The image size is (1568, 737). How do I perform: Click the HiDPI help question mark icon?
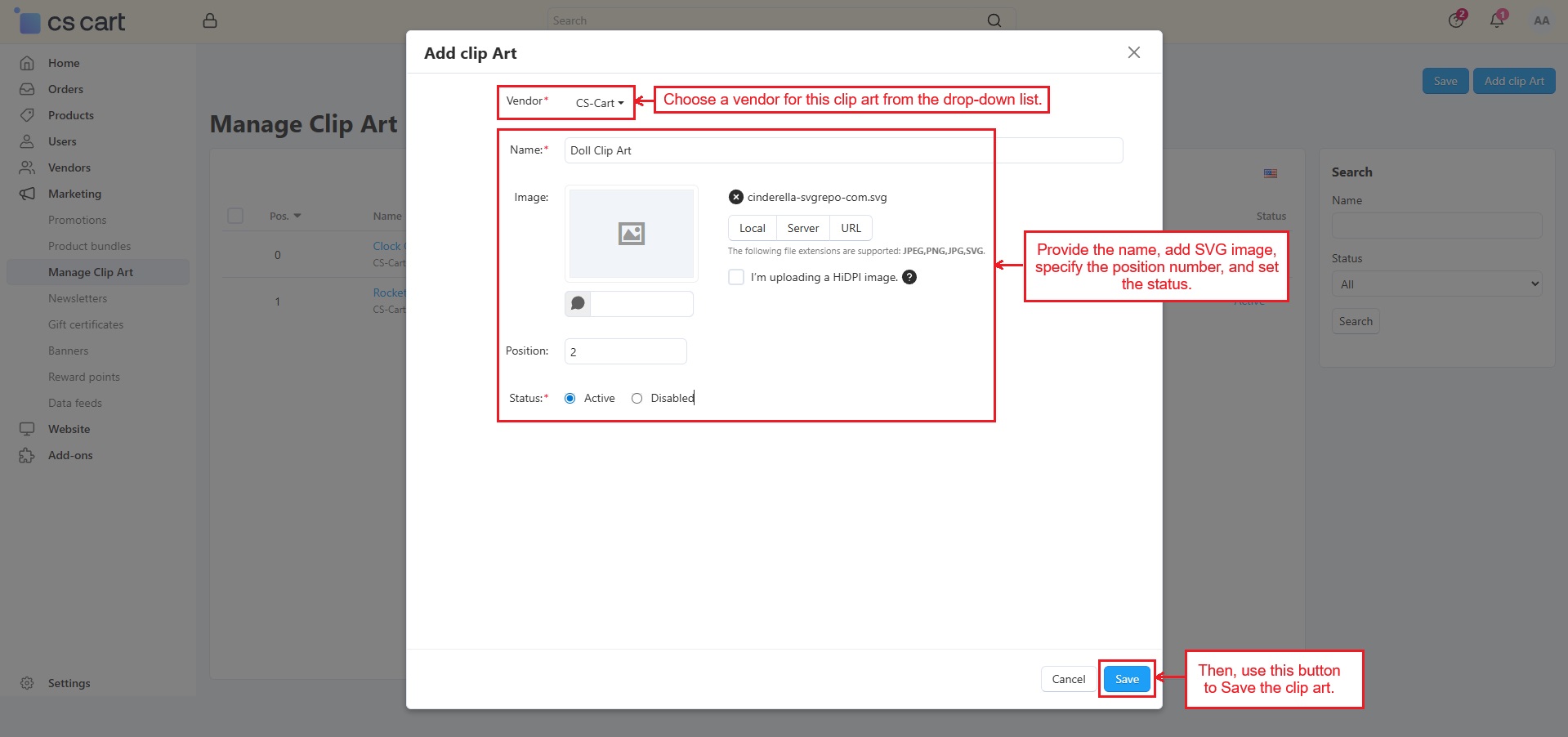[x=909, y=277]
